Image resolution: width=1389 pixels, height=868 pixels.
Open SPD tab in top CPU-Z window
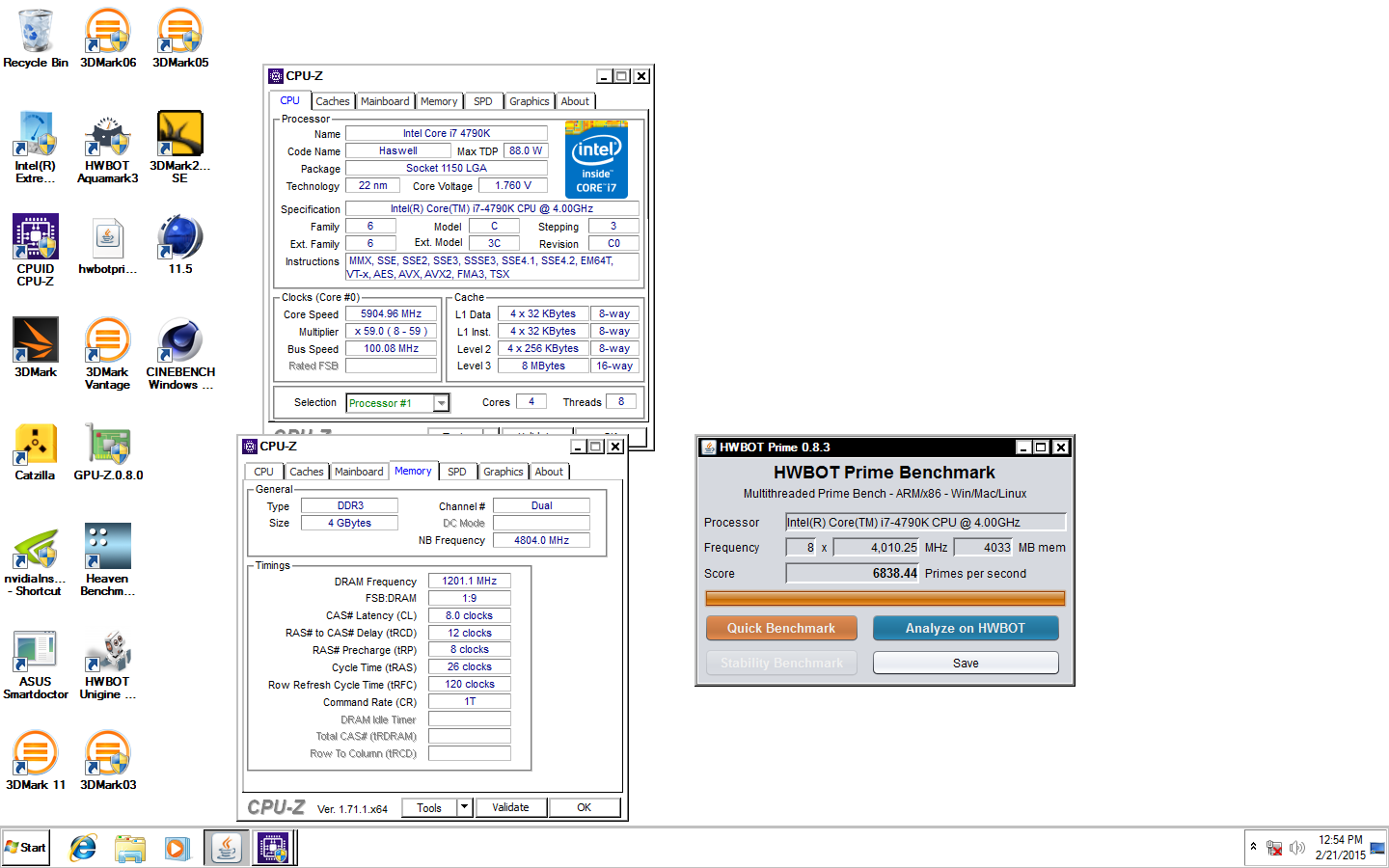(483, 101)
